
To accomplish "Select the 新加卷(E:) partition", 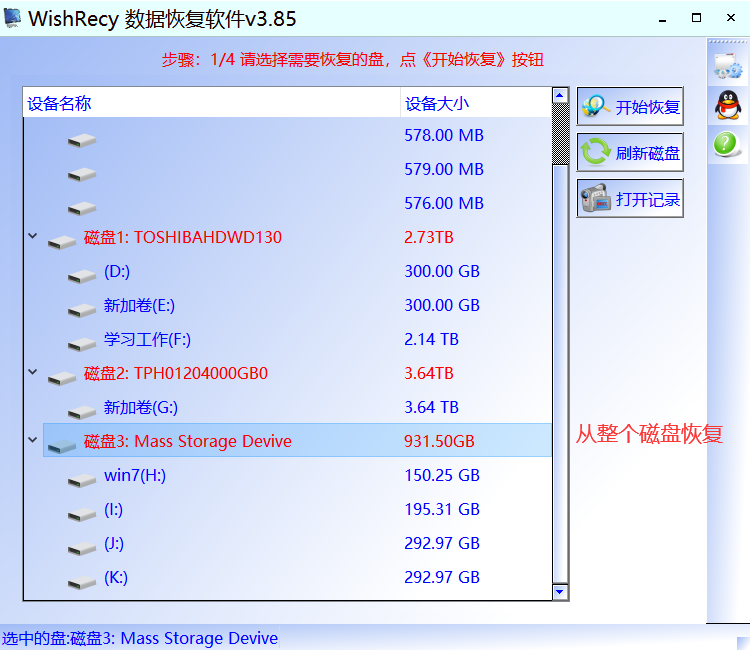I will (x=139, y=305).
